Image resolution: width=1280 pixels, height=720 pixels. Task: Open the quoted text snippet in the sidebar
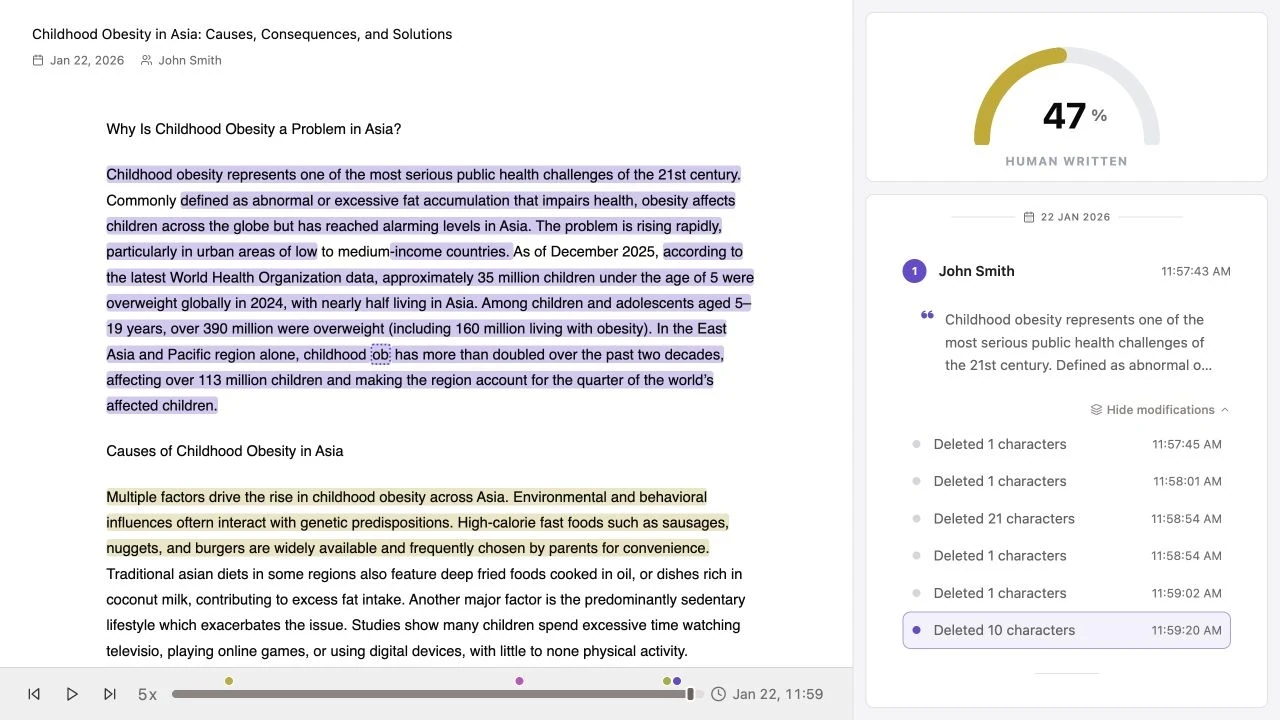[x=1078, y=342]
